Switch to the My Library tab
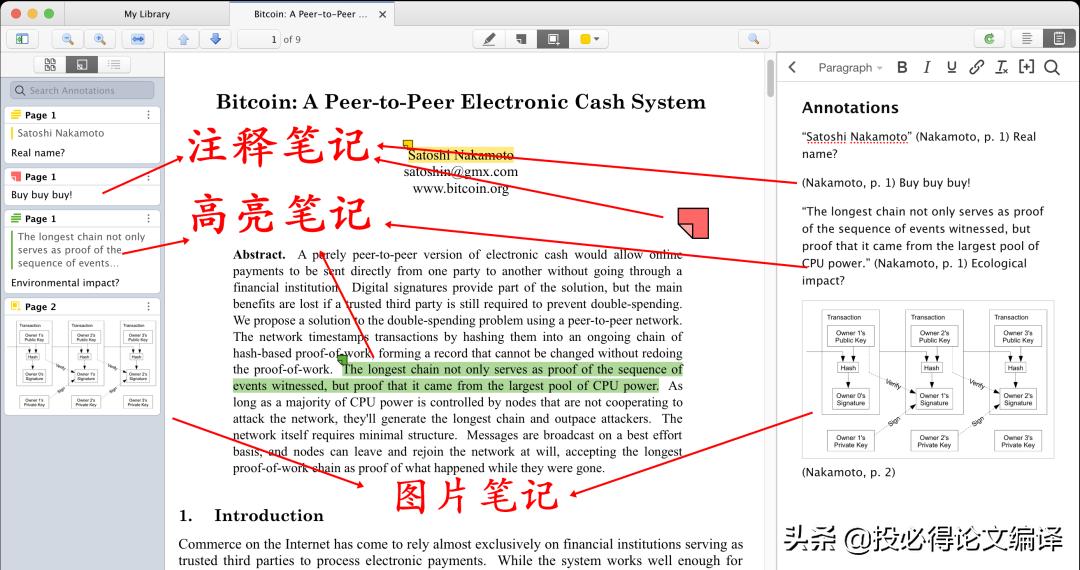The image size is (1080, 570). click(147, 14)
